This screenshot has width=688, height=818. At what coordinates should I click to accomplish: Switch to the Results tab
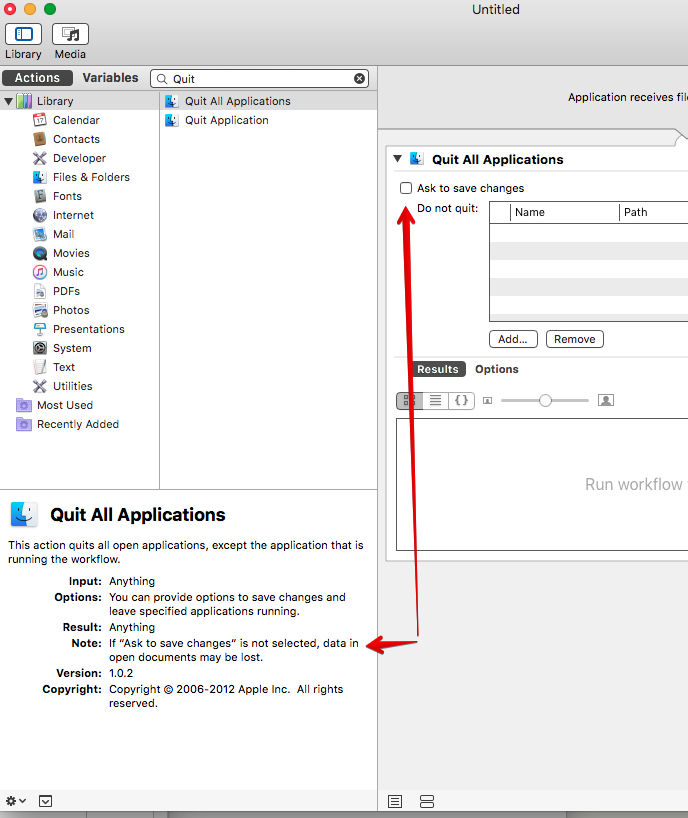pos(438,369)
